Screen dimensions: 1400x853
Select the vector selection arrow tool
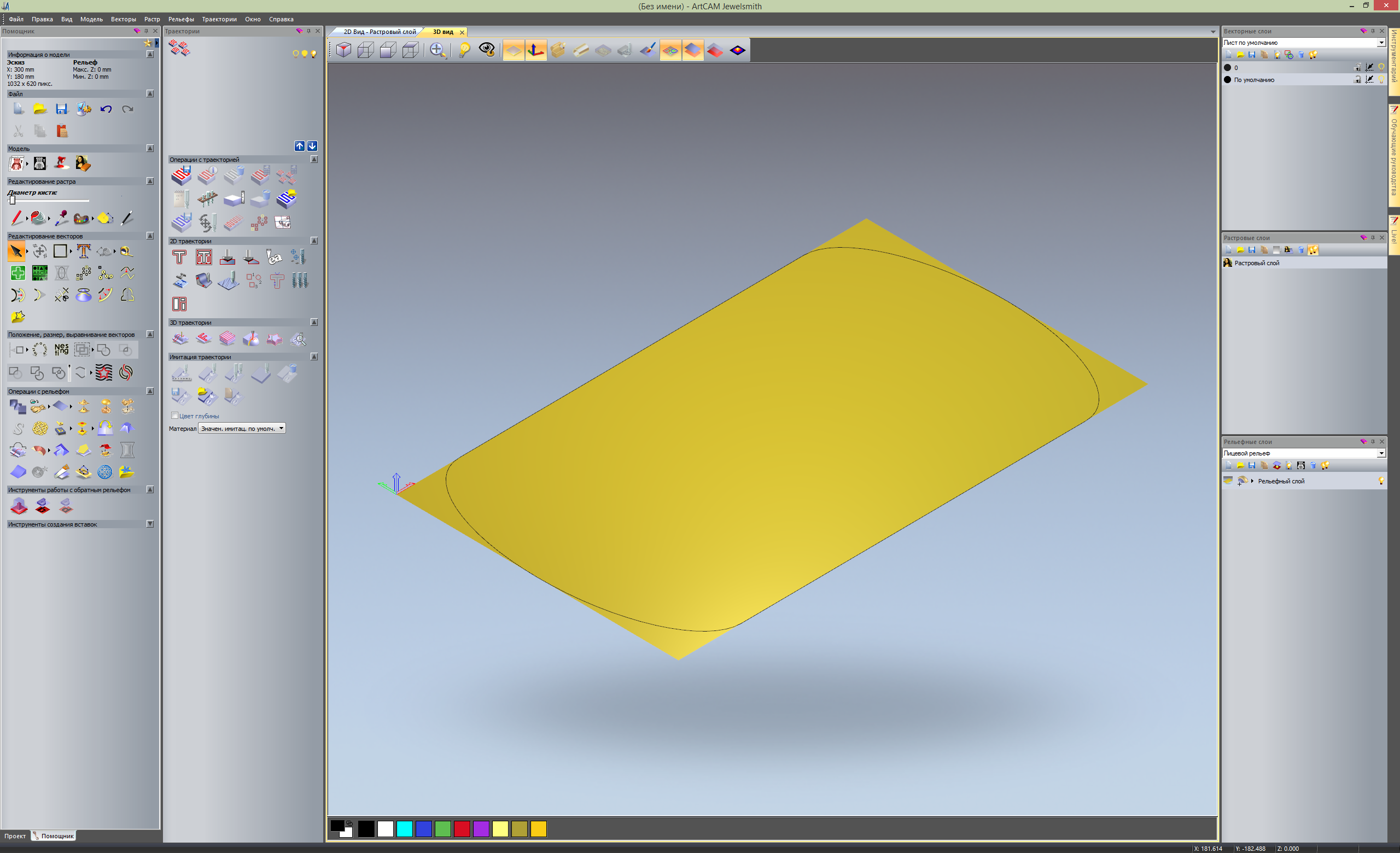pyautogui.click(x=16, y=251)
